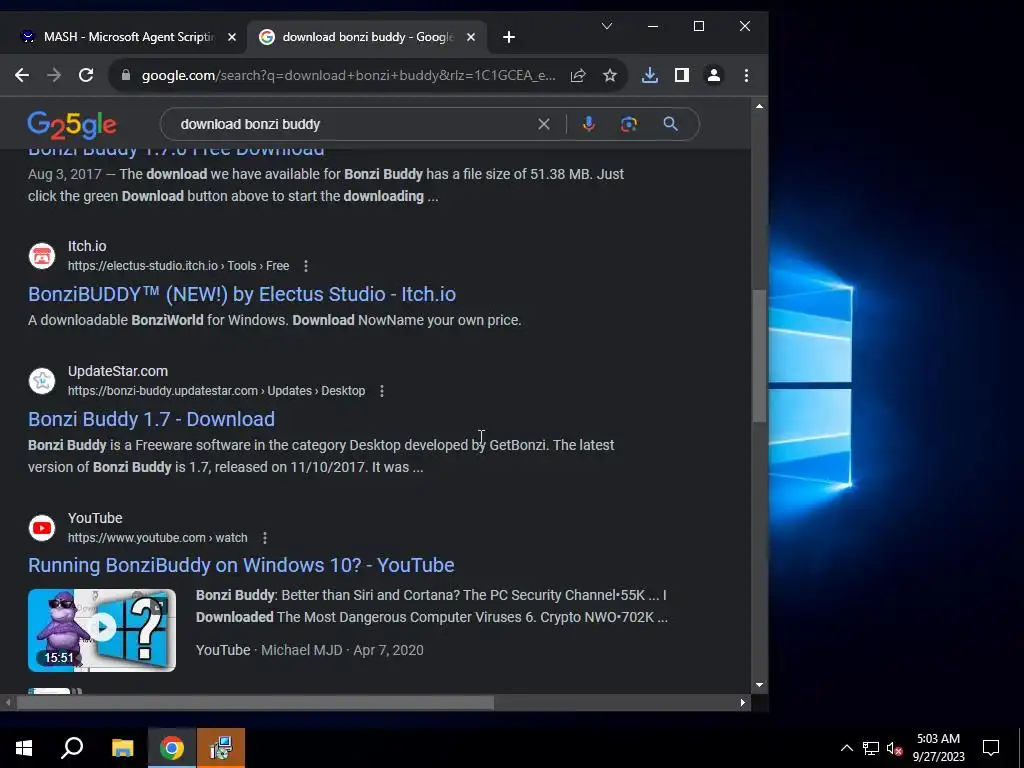The height and width of the screenshot is (768, 1024).
Task: Submit search with magnifier icon
Action: [x=671, y=124]
